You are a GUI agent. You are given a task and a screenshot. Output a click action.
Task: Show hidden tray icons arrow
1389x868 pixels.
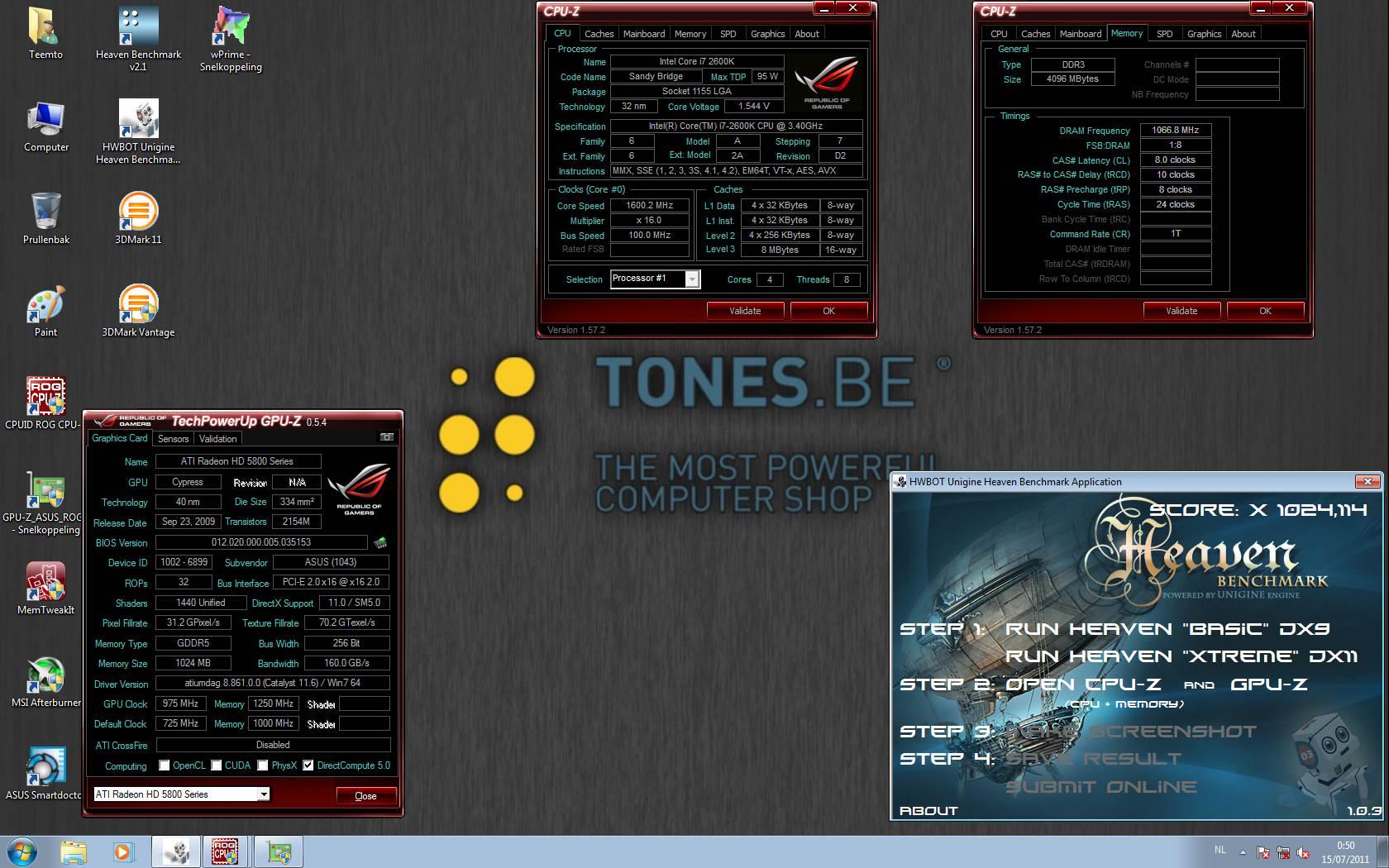pos(1243,852)
